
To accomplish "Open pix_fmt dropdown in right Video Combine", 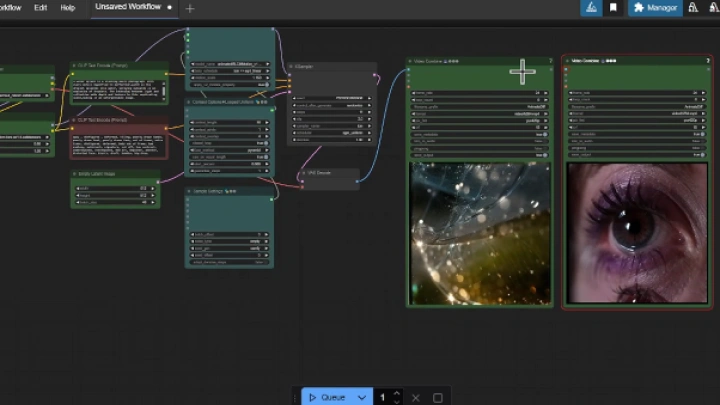I will point(637,120).
